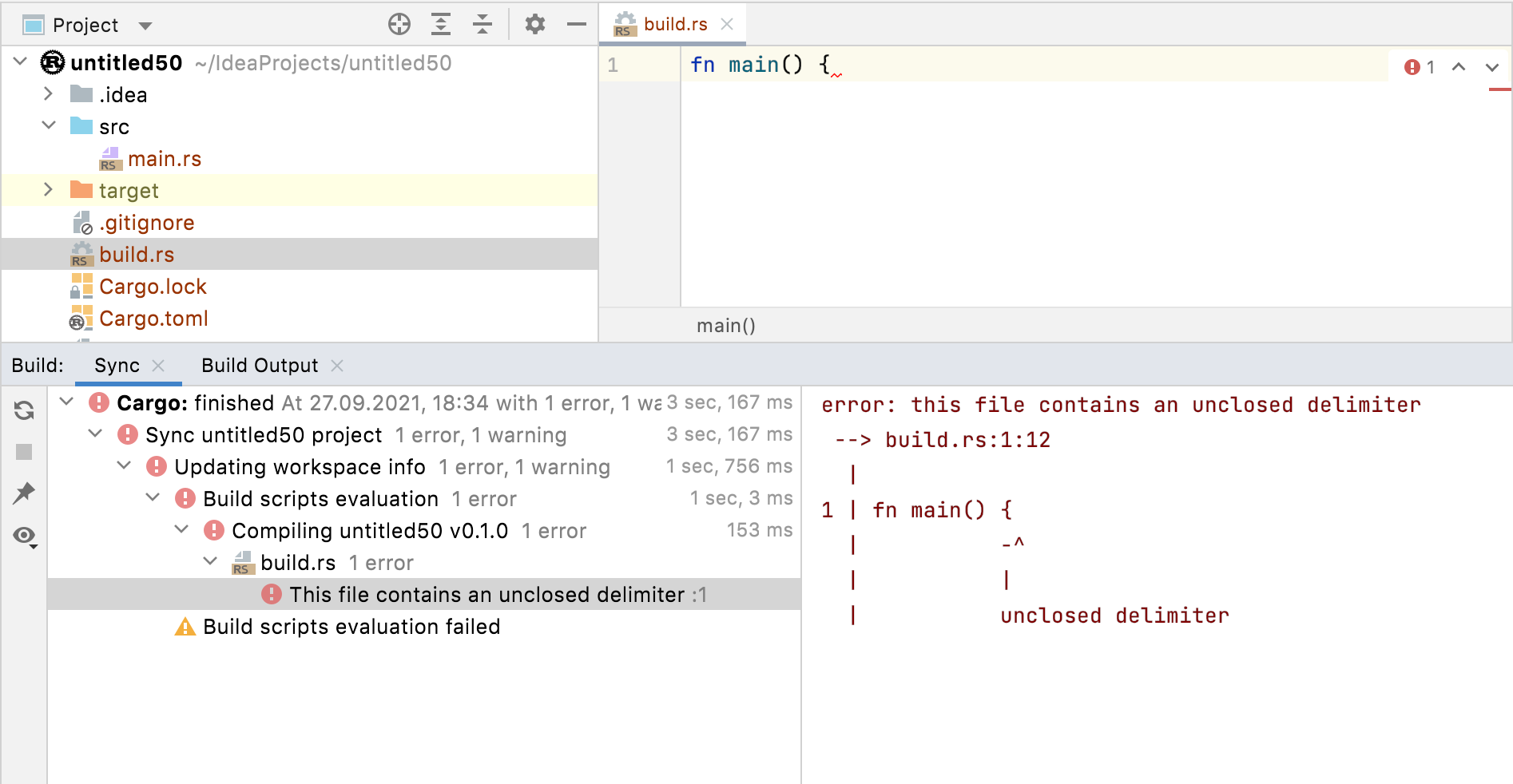Toggle the Pin tab icon

click(x=24, y=493)
